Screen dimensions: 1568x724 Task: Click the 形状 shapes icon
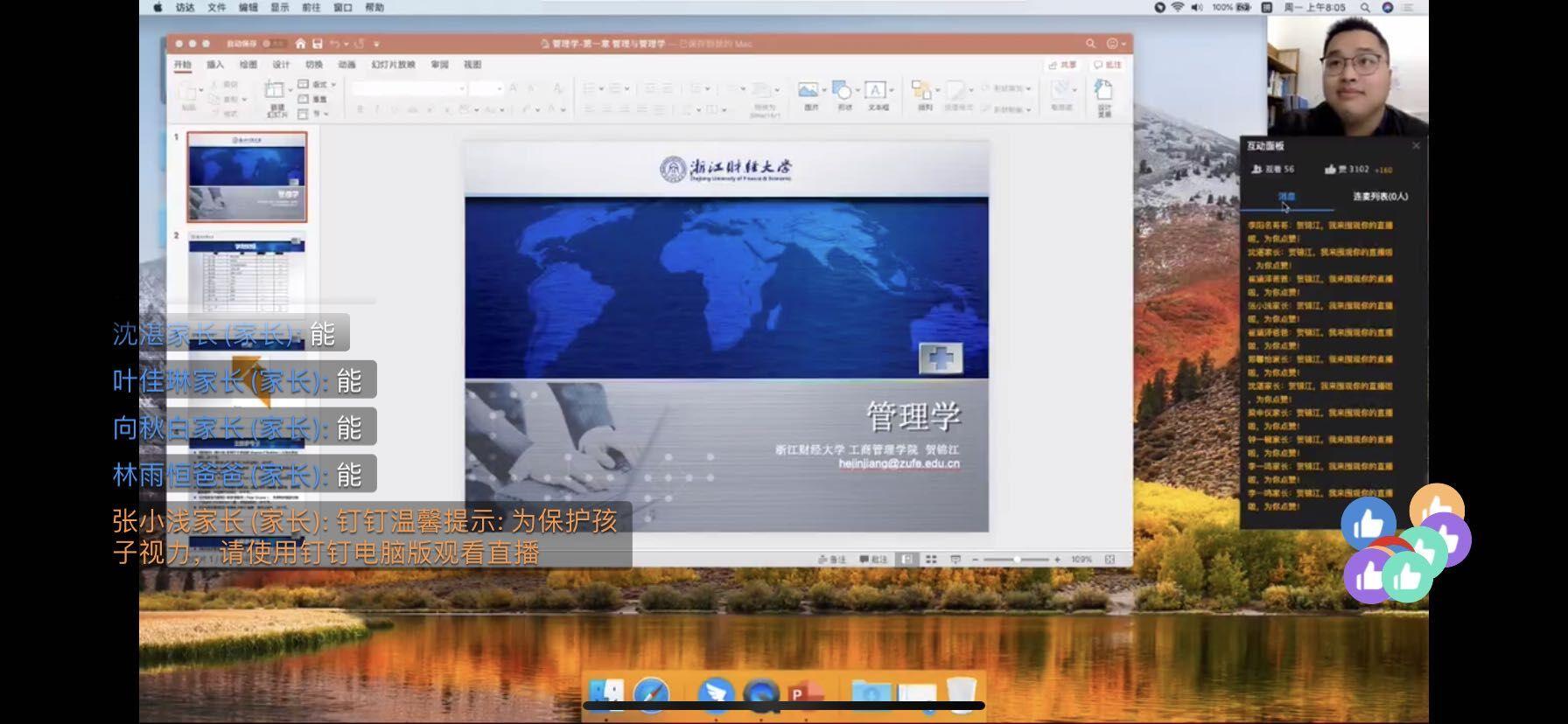(x=843, y=91)
